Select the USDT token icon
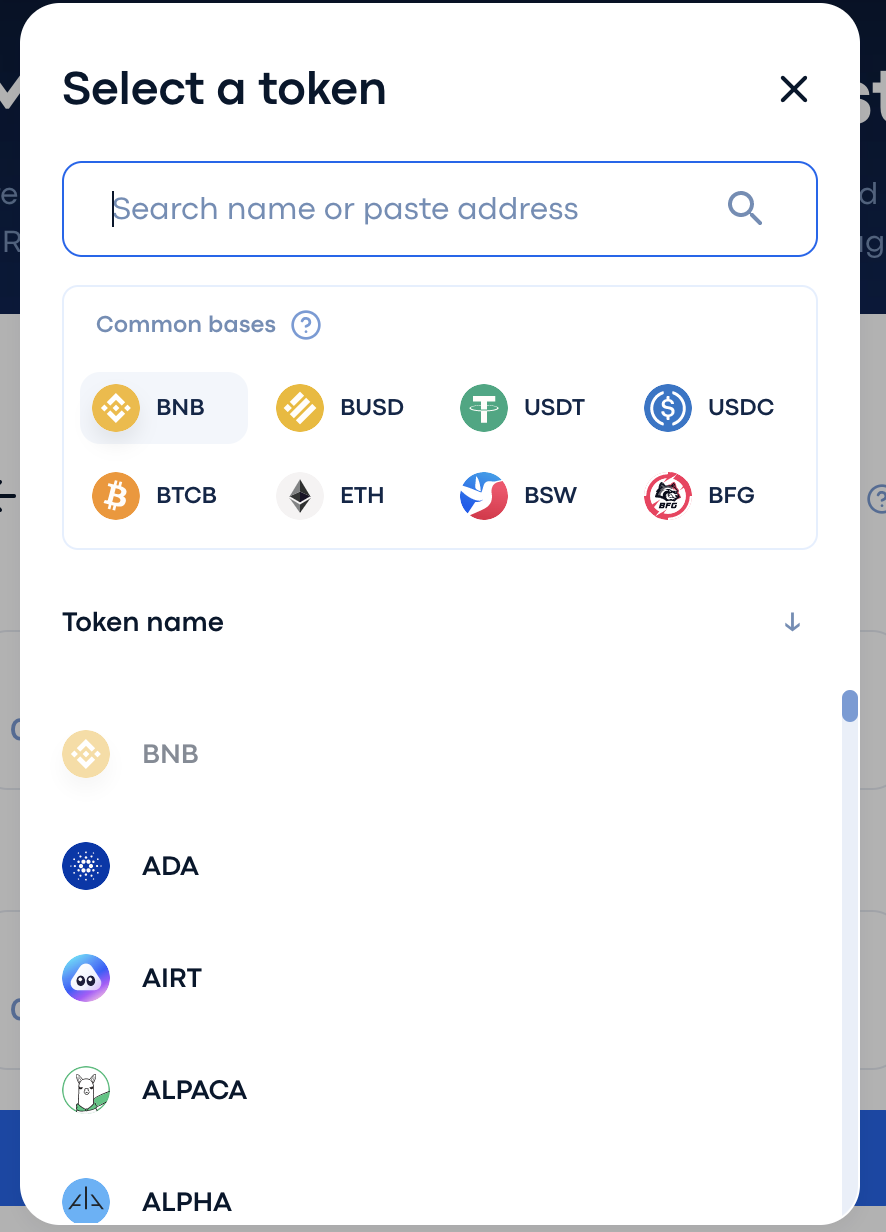The height and width of the screenshot is (1232, 886). pos(484,408)
